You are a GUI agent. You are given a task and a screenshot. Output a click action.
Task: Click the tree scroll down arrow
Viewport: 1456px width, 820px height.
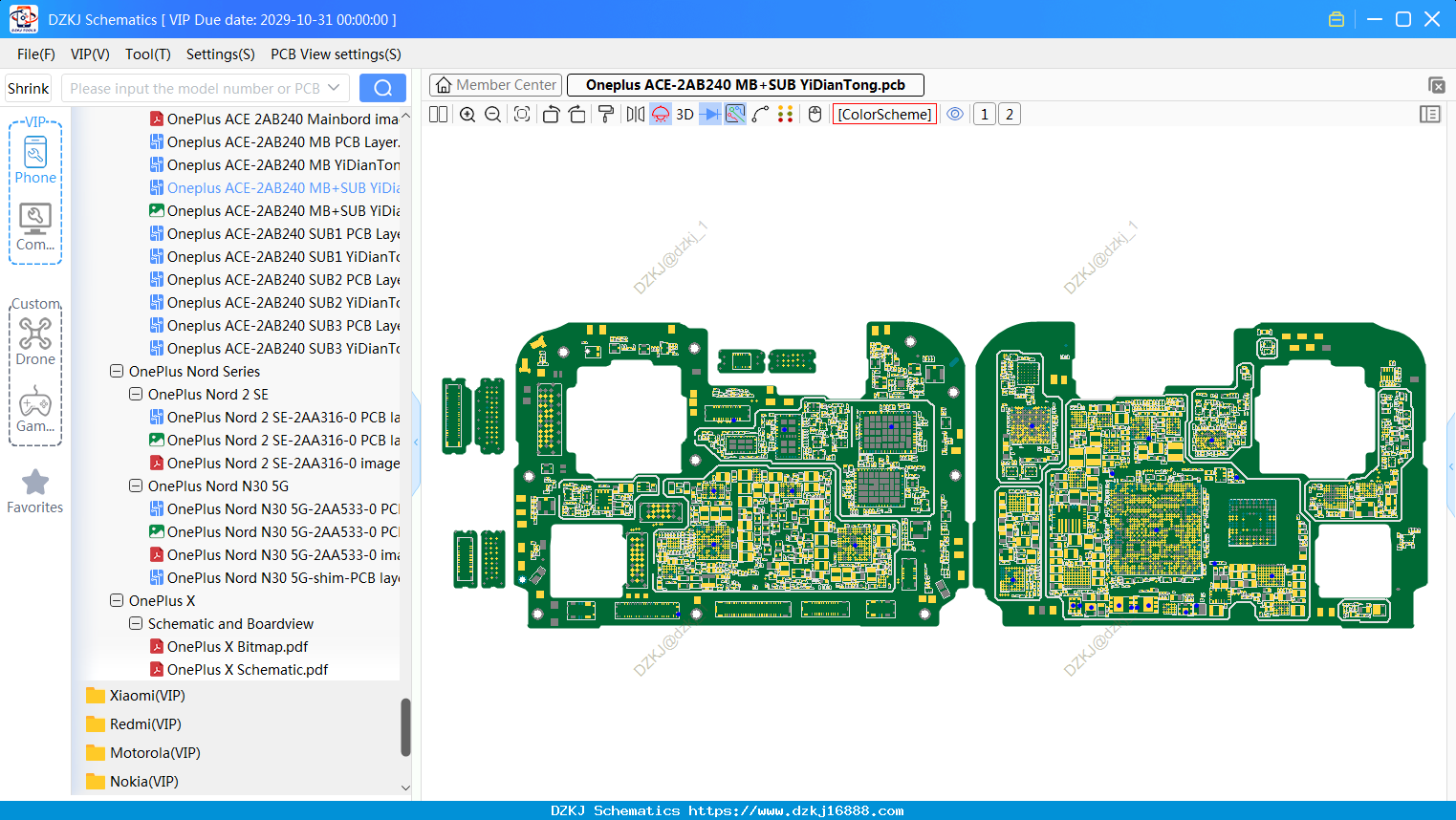tap(405, 788)
